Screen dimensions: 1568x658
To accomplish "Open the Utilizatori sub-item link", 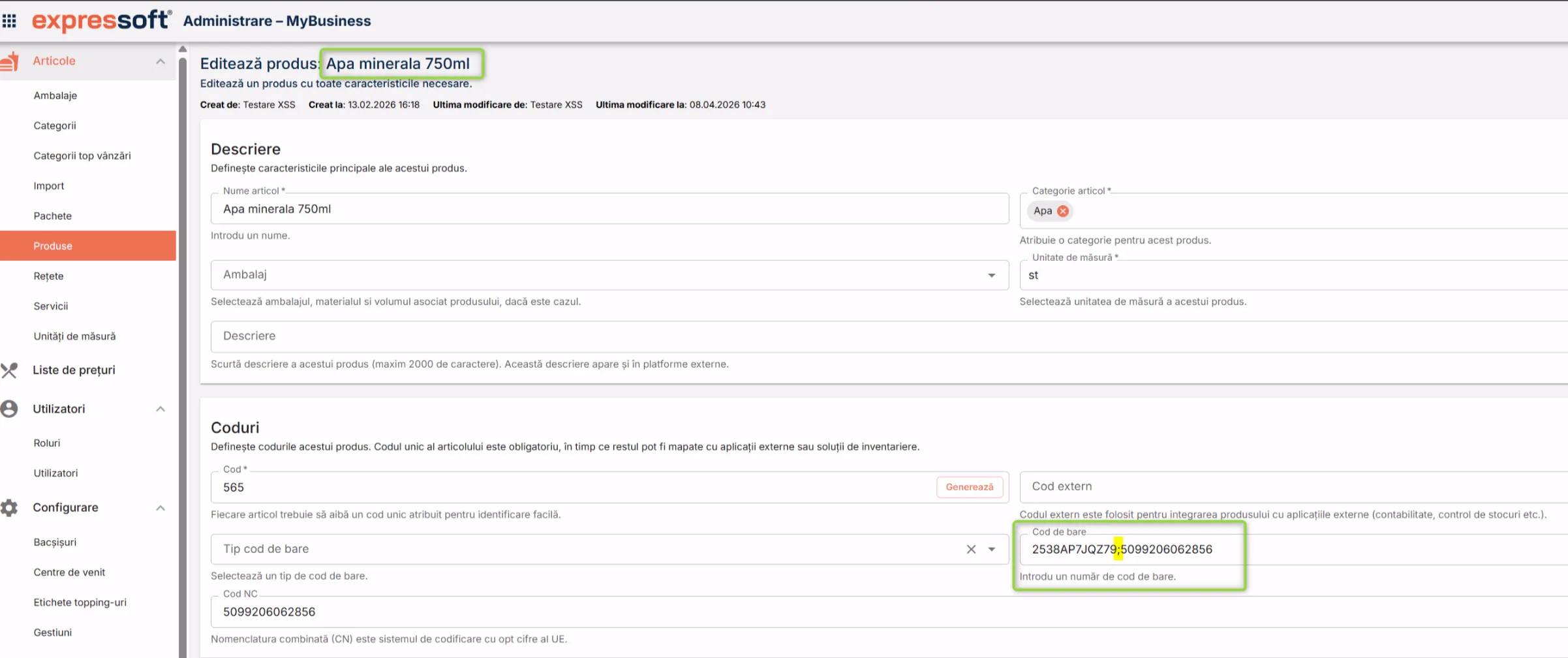I will point(55,473).
